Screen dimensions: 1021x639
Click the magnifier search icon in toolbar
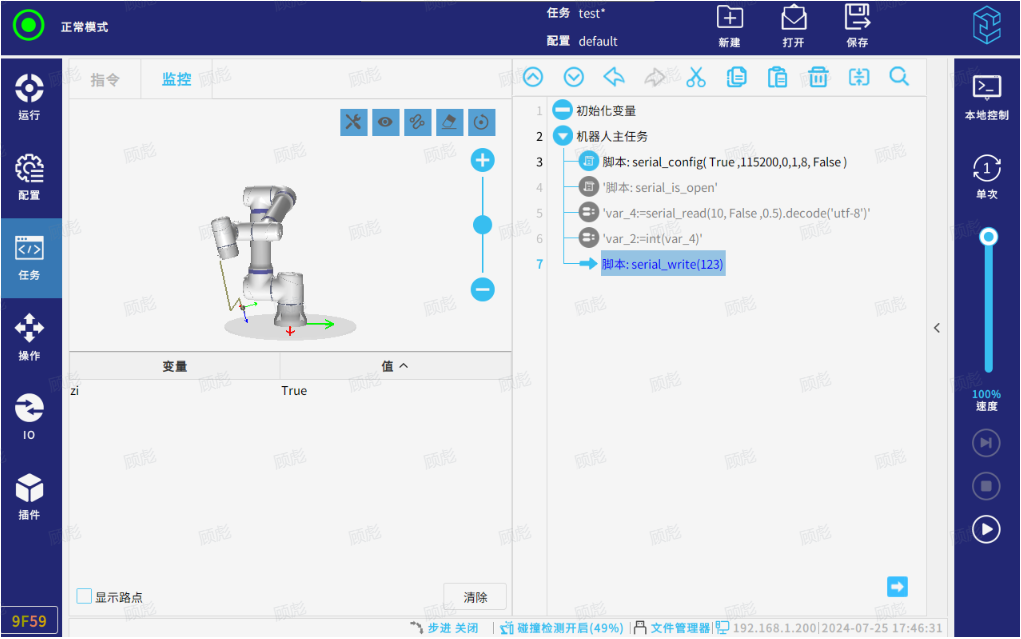click(899, 77)
